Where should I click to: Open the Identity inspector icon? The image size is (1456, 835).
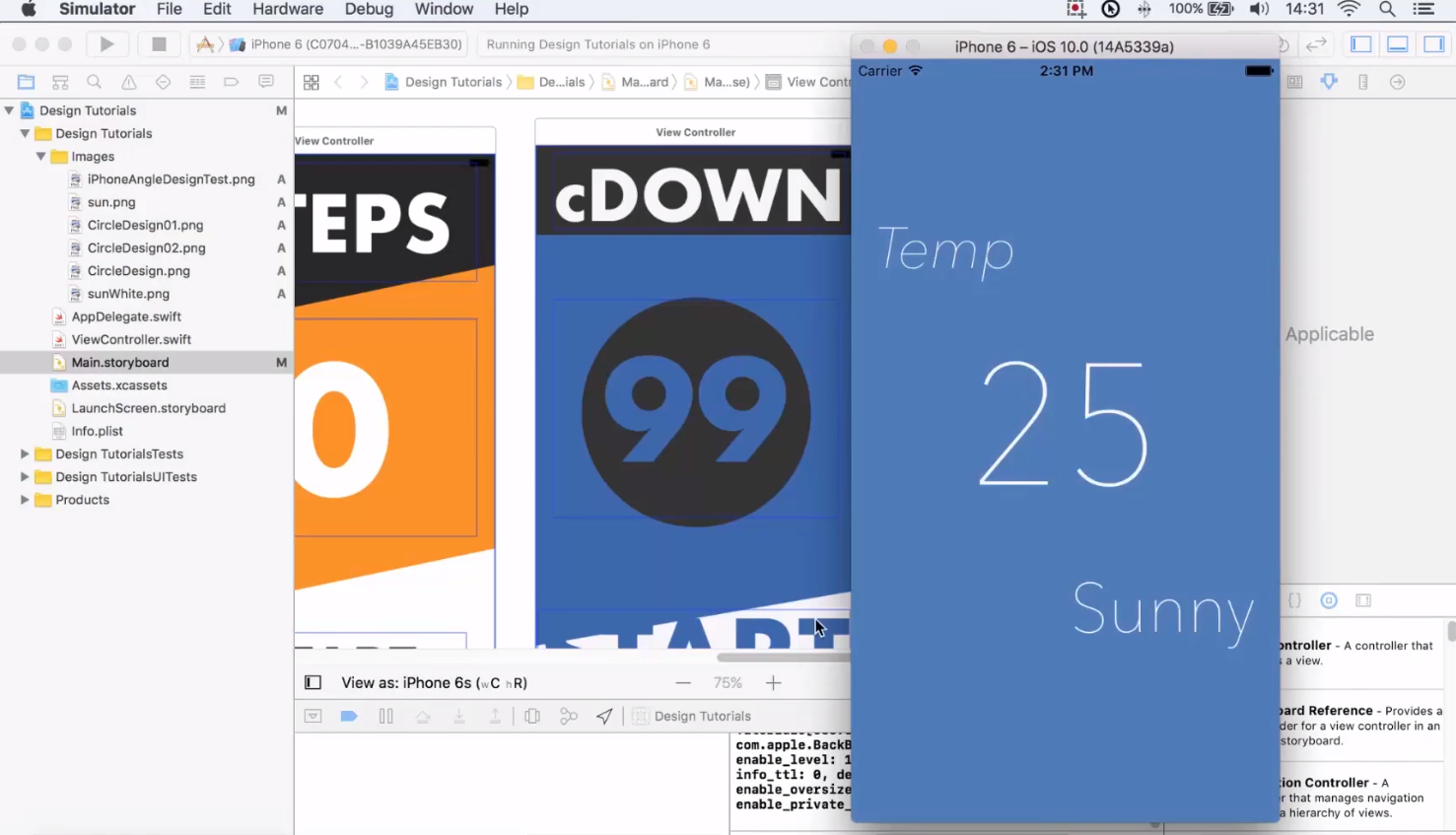pos(1295,82)
